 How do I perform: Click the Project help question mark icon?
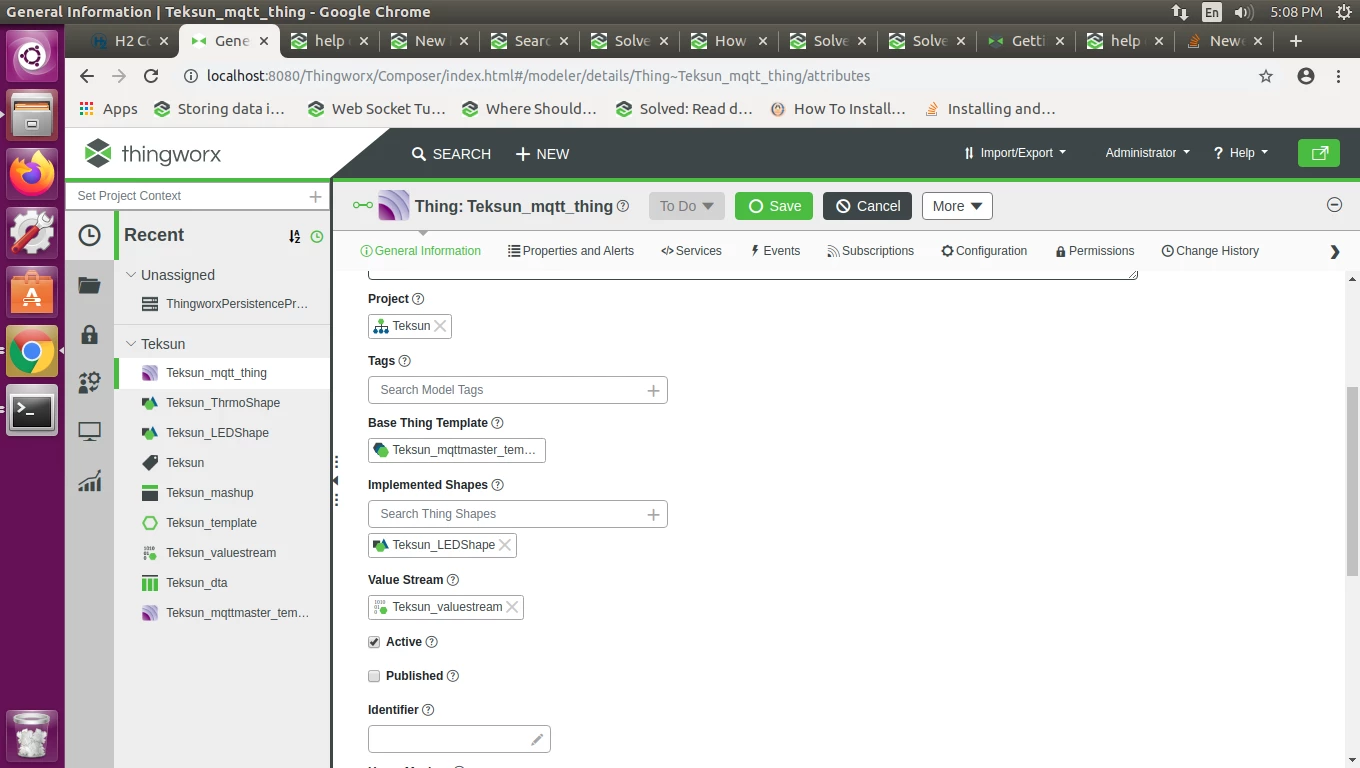tap(418, 299)
